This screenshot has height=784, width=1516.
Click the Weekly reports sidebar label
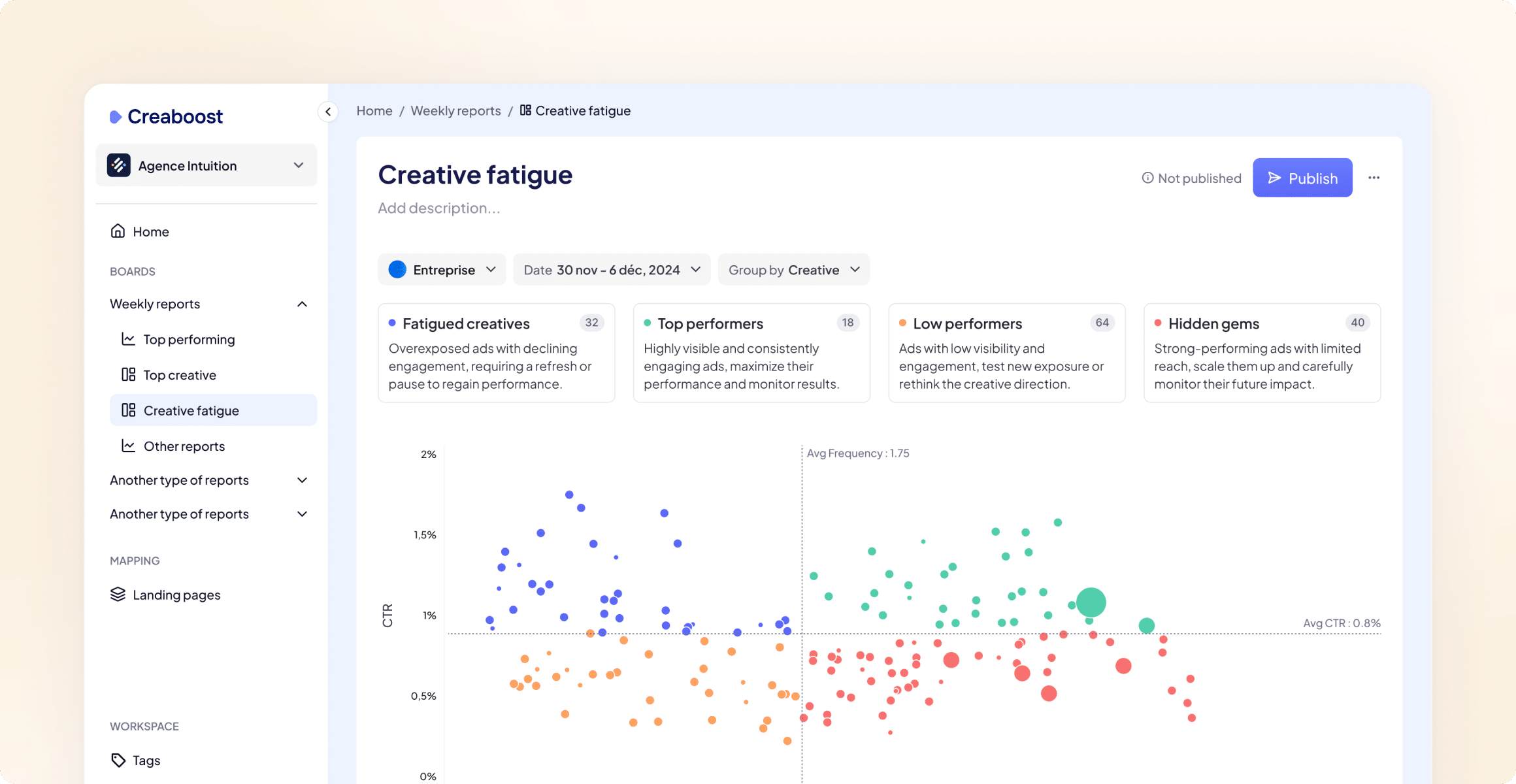pyautogui.click(x=155, y=304)
